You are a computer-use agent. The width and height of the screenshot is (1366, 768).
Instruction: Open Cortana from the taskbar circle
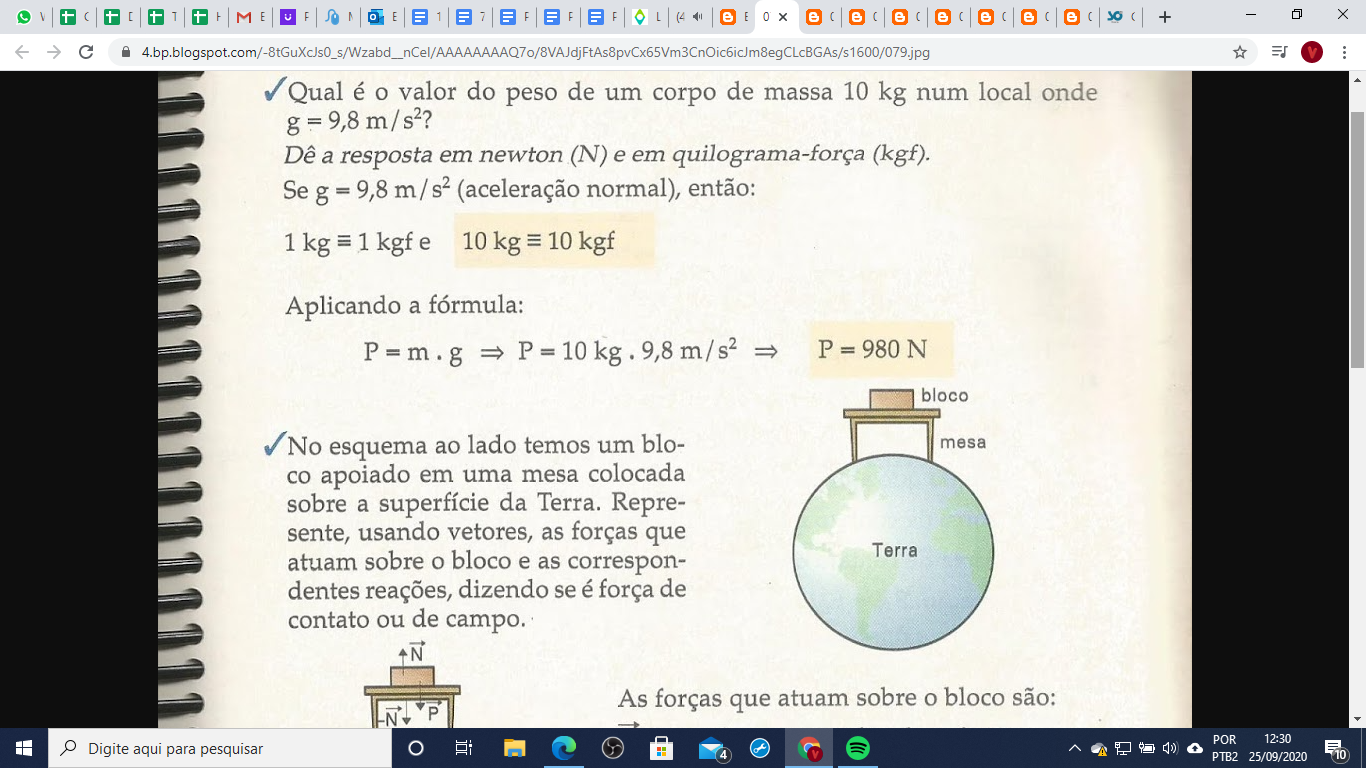416,748
